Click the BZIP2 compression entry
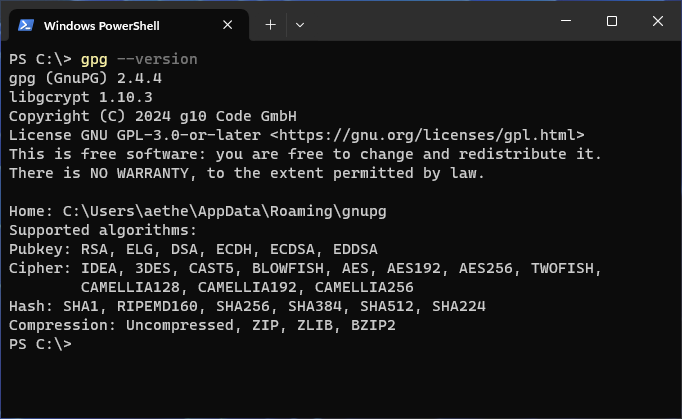682x419 pixels. [x=373, y=325]
